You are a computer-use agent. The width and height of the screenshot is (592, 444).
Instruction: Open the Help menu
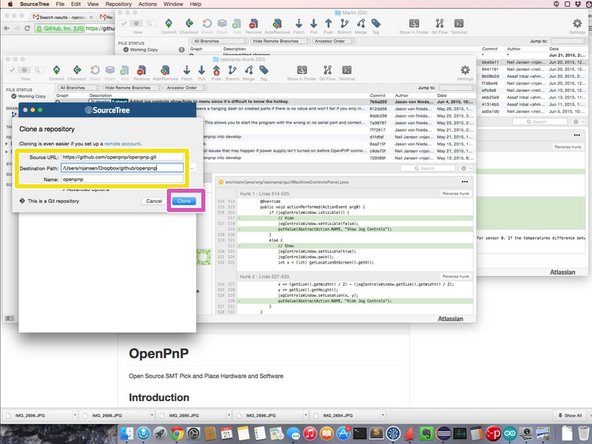tap(195, 4)
